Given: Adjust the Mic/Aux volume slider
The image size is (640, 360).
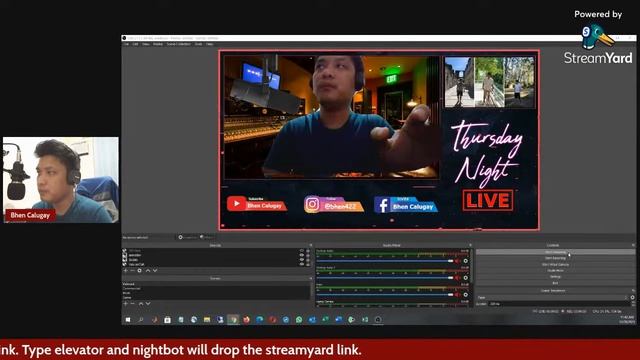Looking at the screenshot, I should 384,295.
